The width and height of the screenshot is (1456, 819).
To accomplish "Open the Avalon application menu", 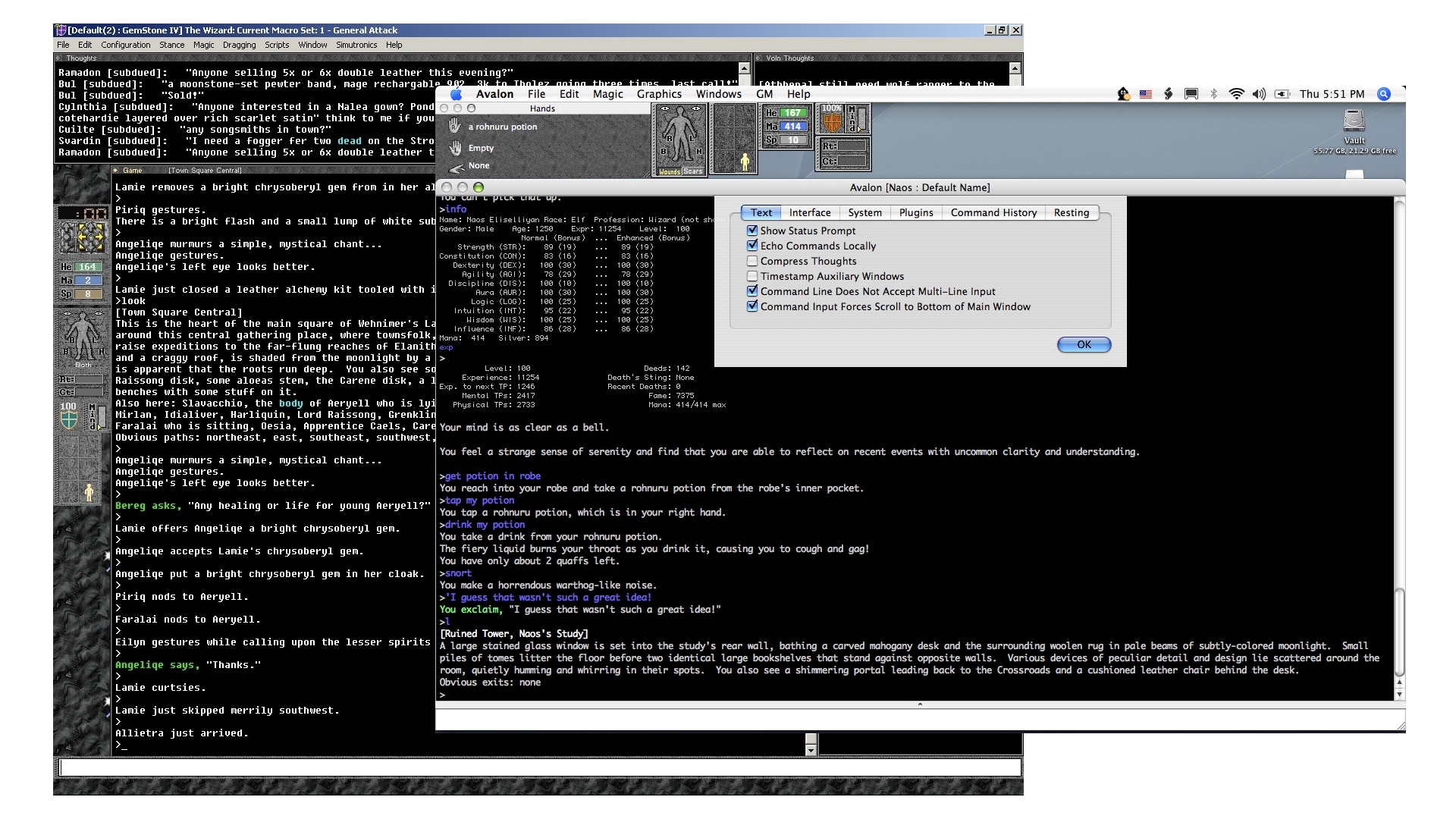I will click(x=494, y=94).
